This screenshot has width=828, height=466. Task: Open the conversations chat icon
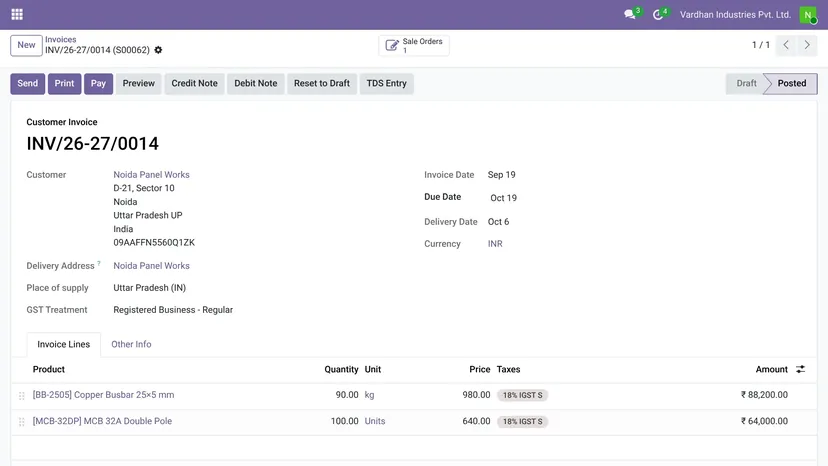(x=629, y=14)
